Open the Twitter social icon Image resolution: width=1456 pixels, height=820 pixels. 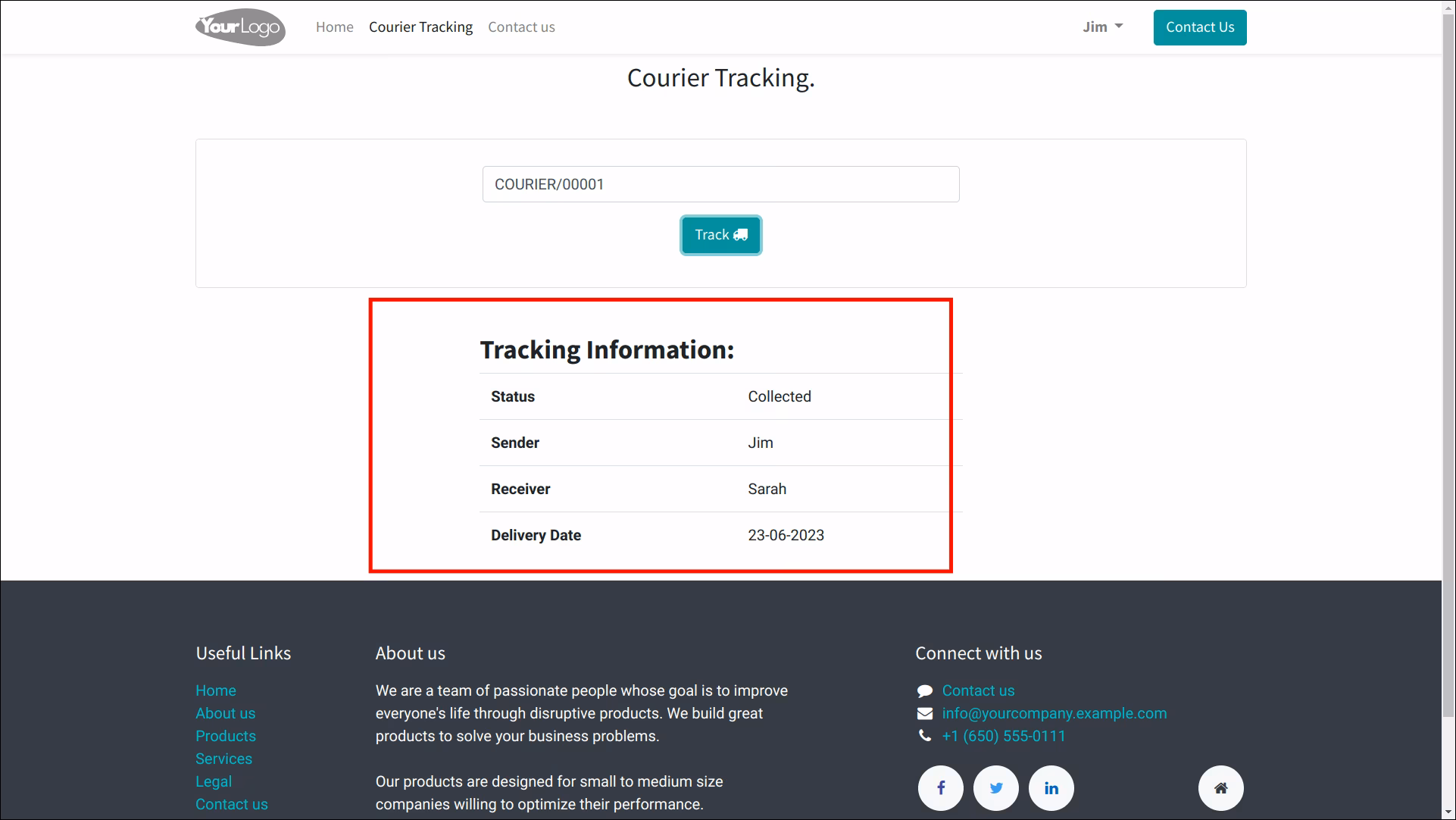tap(996, 788)
